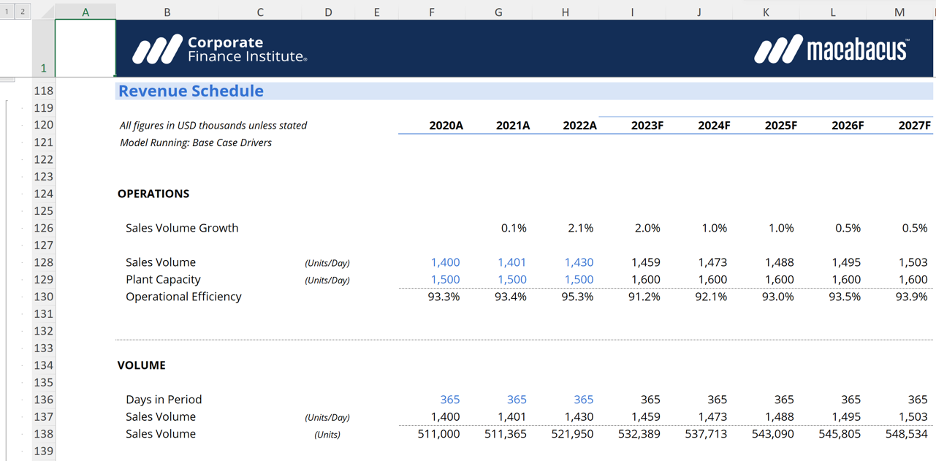936x462 pixels.
Task: Select the 2020A Sales Volume value 1,400 in row 128
Action: pyautogui.click(x=445, y=263)
